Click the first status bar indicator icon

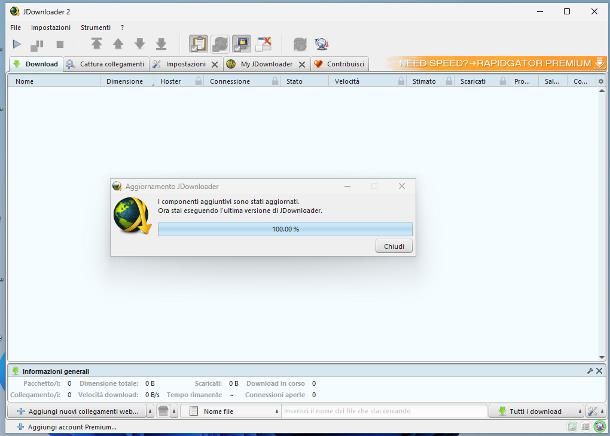pos(572,427)
